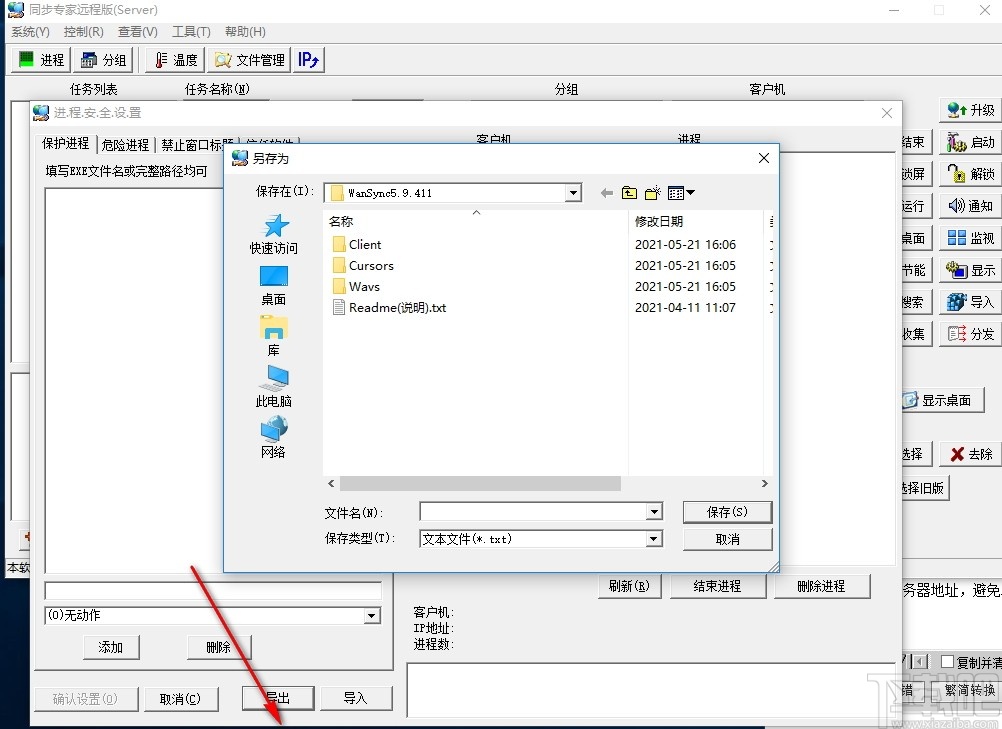Click the 监视 button in main window

tap(970, 238)
